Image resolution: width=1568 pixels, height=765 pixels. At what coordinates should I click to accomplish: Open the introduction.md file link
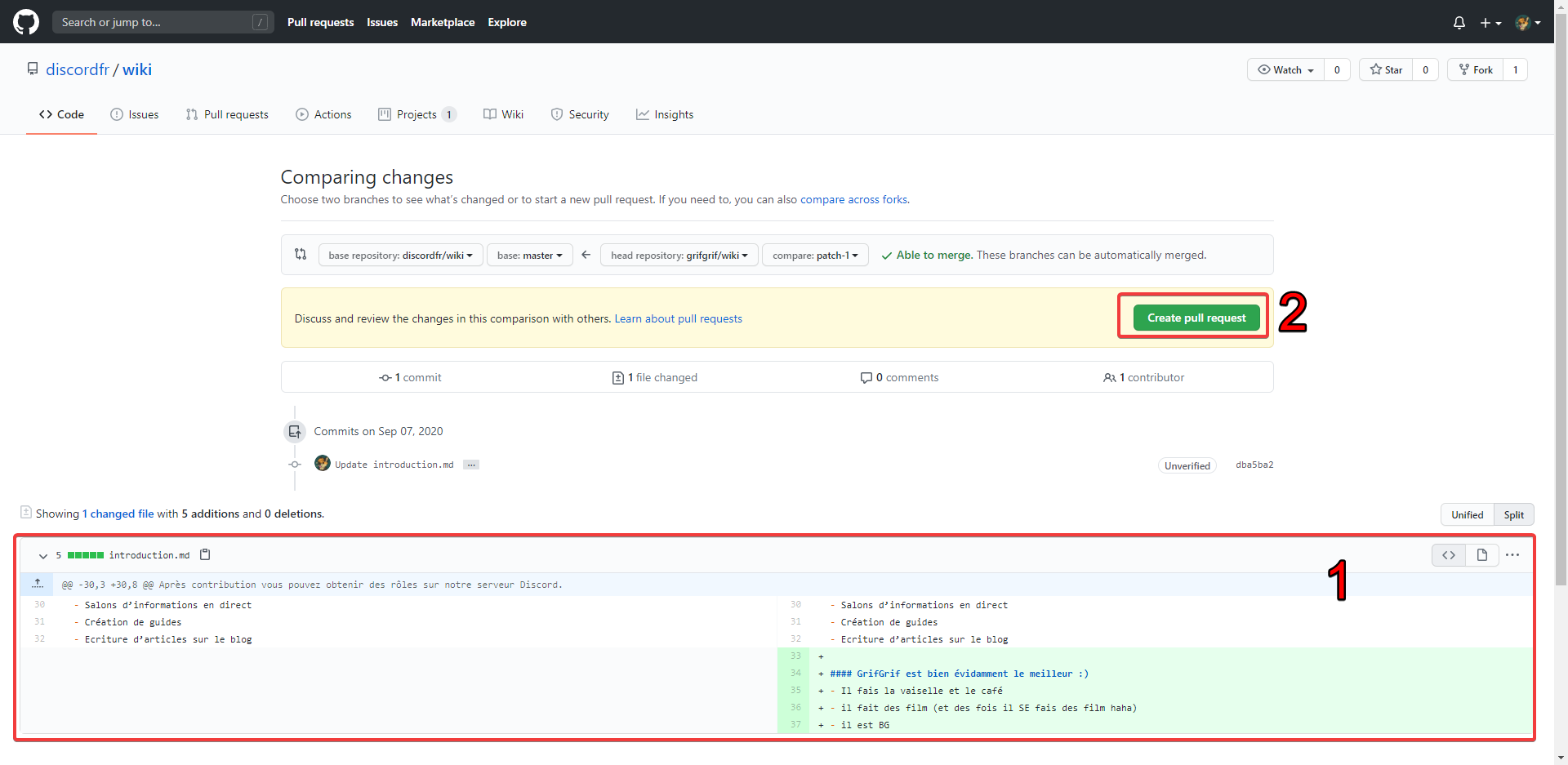pos(149,555)
